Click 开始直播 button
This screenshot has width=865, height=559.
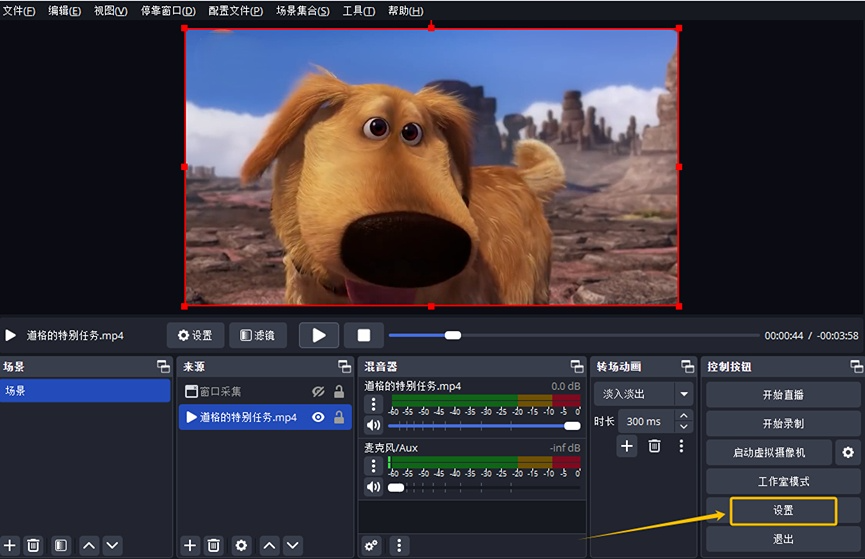(783, 395)
